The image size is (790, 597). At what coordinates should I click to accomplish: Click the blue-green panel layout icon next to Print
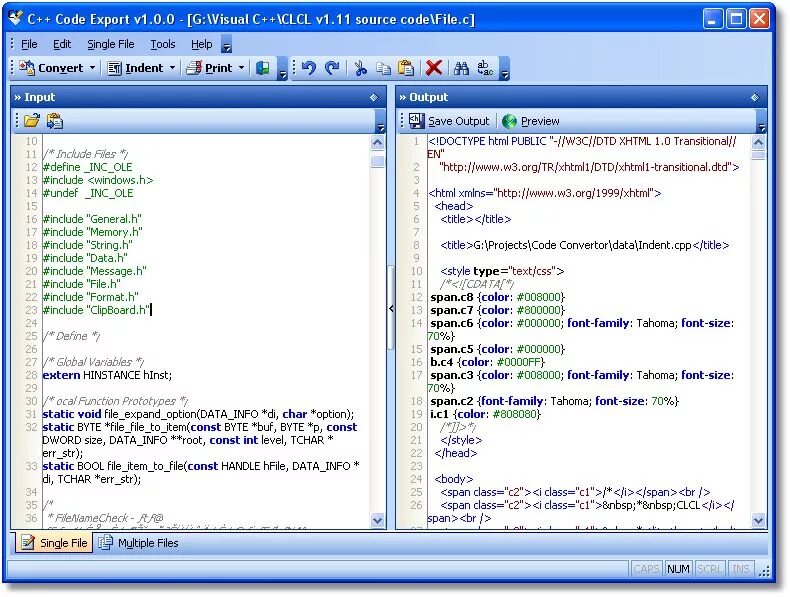point(262,68)
